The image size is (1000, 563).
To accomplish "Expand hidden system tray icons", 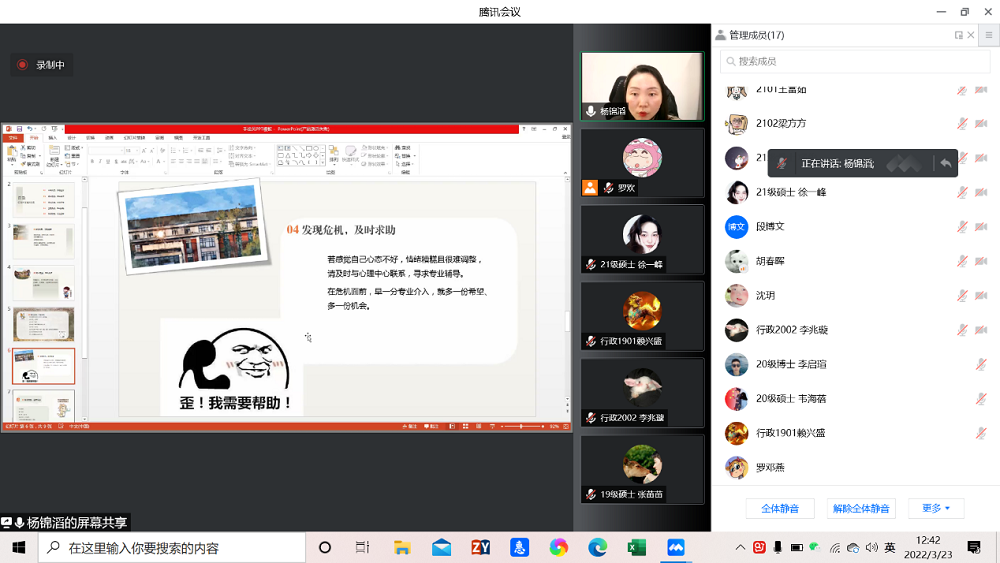I will pyautogui.click(x=740, y=548).
